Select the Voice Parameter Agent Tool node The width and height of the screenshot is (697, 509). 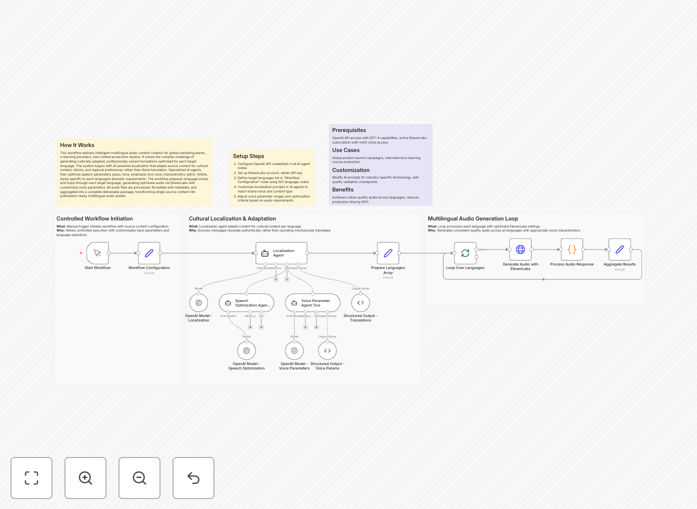(x=312, y=303)
